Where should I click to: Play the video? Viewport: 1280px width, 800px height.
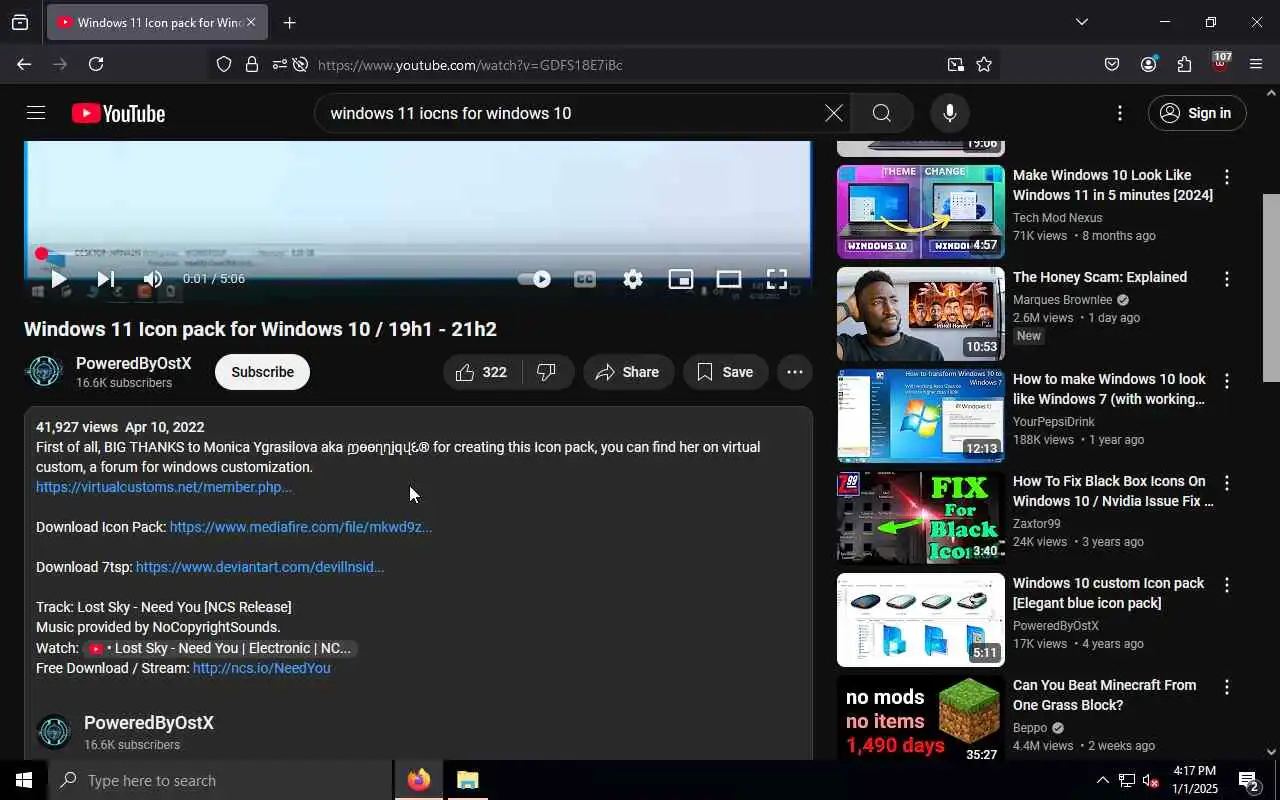pyautogui.click(x=58, y=279)
